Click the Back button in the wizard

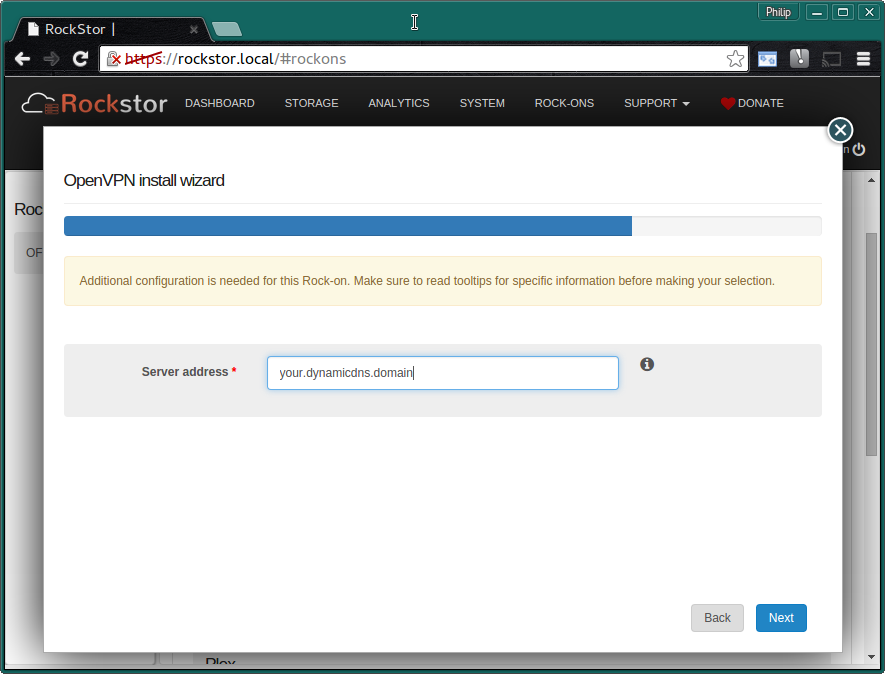tap(717, 618)
